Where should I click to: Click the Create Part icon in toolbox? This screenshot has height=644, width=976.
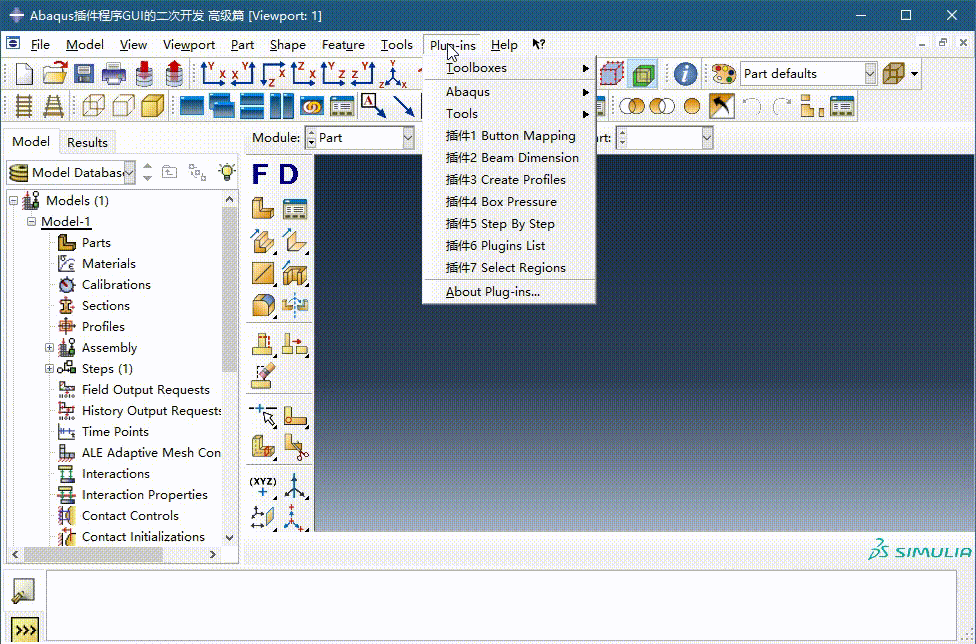[263, 209]
